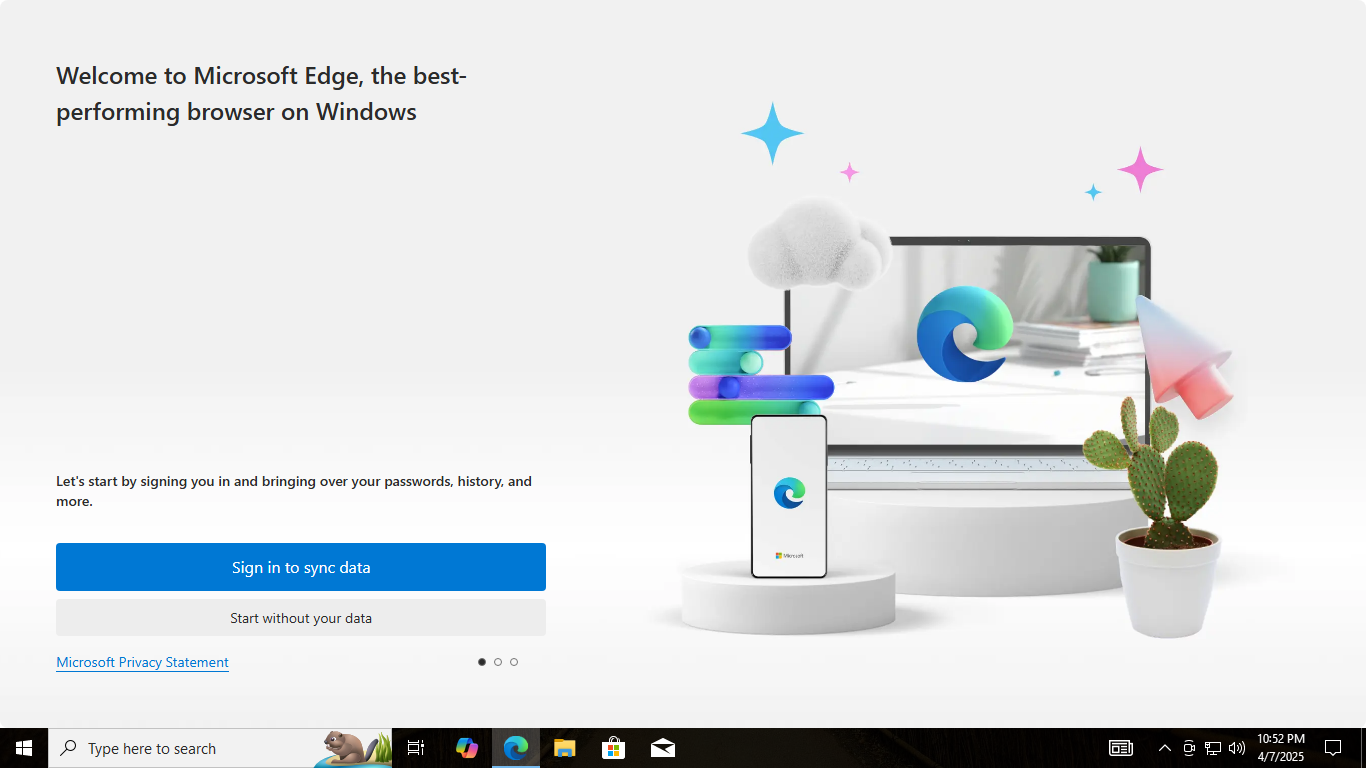1366x768 pixels.
Task: Open the Action Center notifications icon
Action: [1333, 748]
